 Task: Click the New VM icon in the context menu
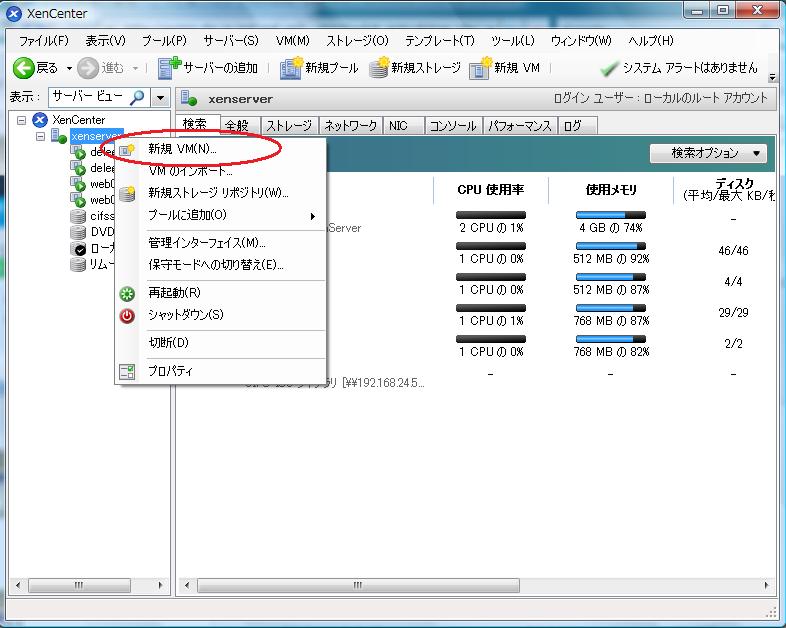coord(127,149)
